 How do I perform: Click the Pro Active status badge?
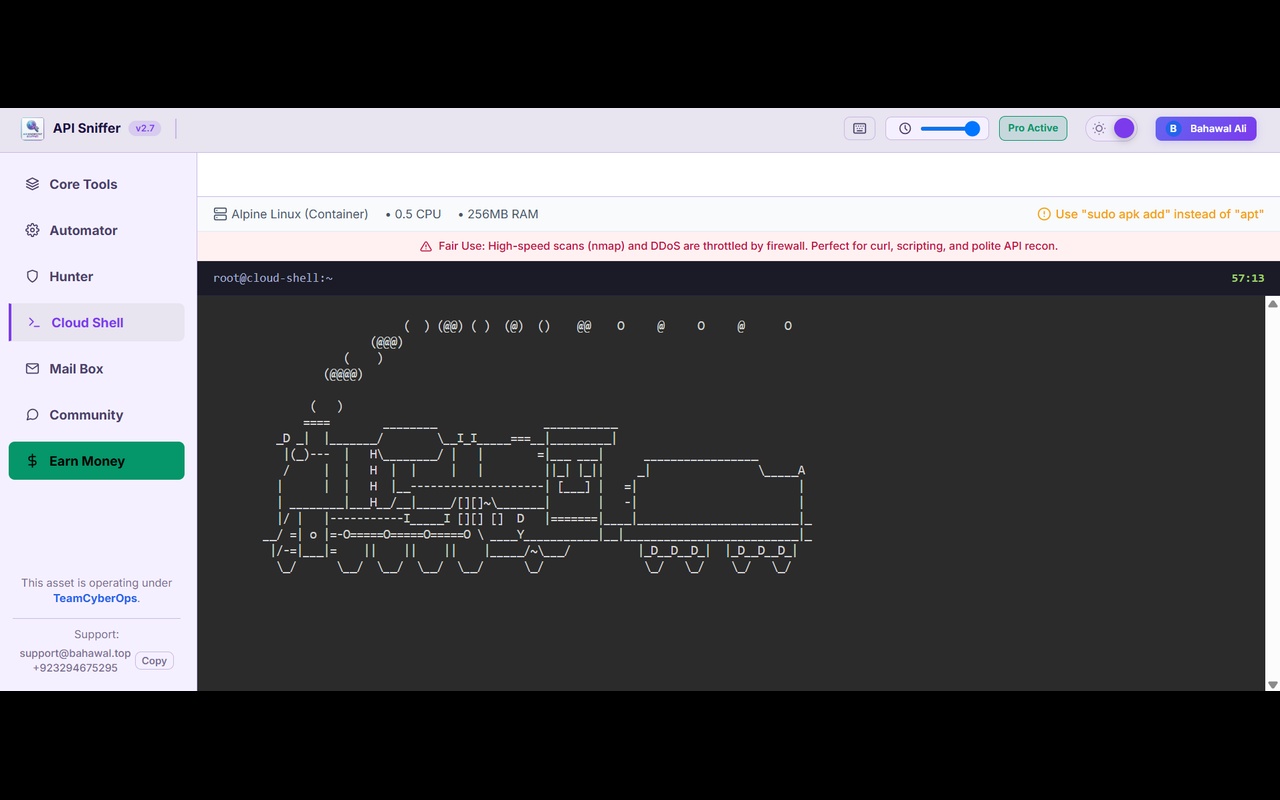[1033, 128]
